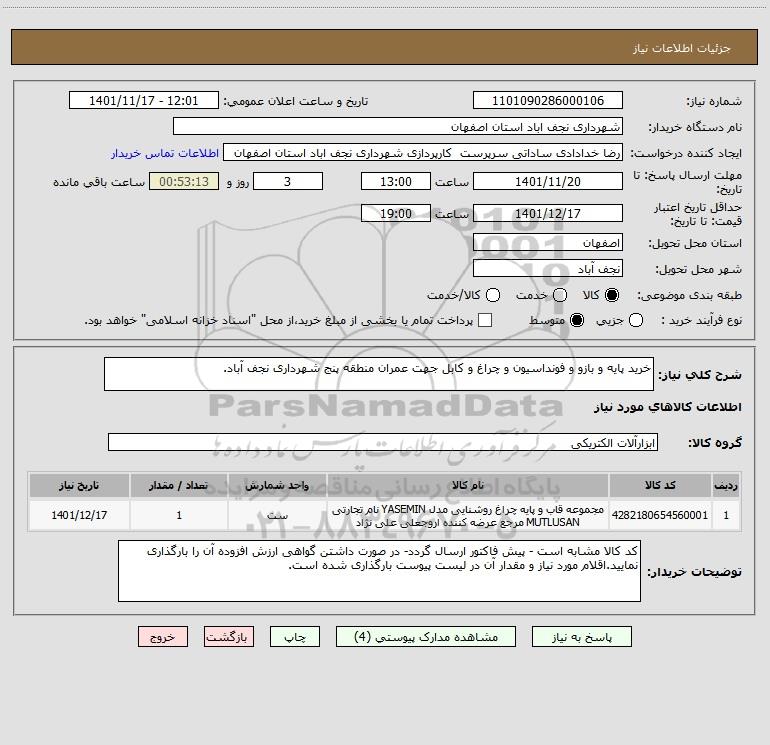Click the شرح کلی نیاز description box
The height and width of the screenshot is (745, 770).
pos(379,374)
